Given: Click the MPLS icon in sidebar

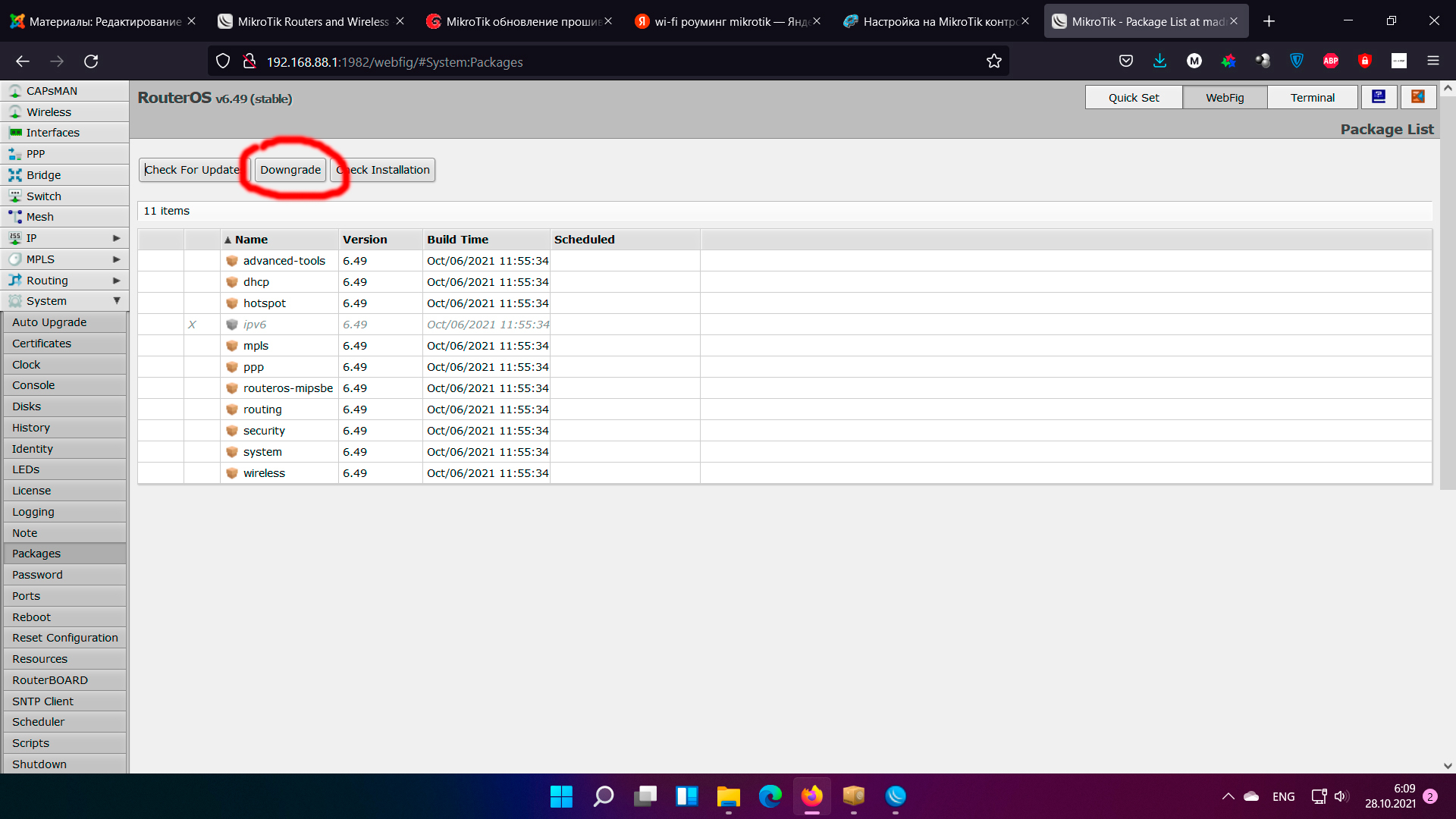Looking at the screenshot, I should coord(15,259).
